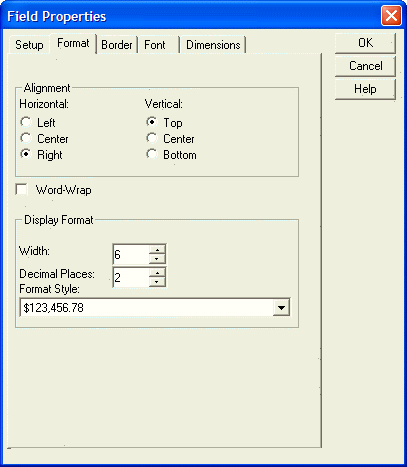Image resolution: width=407 pixels, height=467 pixels.
Task: Confirm changes with the OK button
Action: (365, 43)
